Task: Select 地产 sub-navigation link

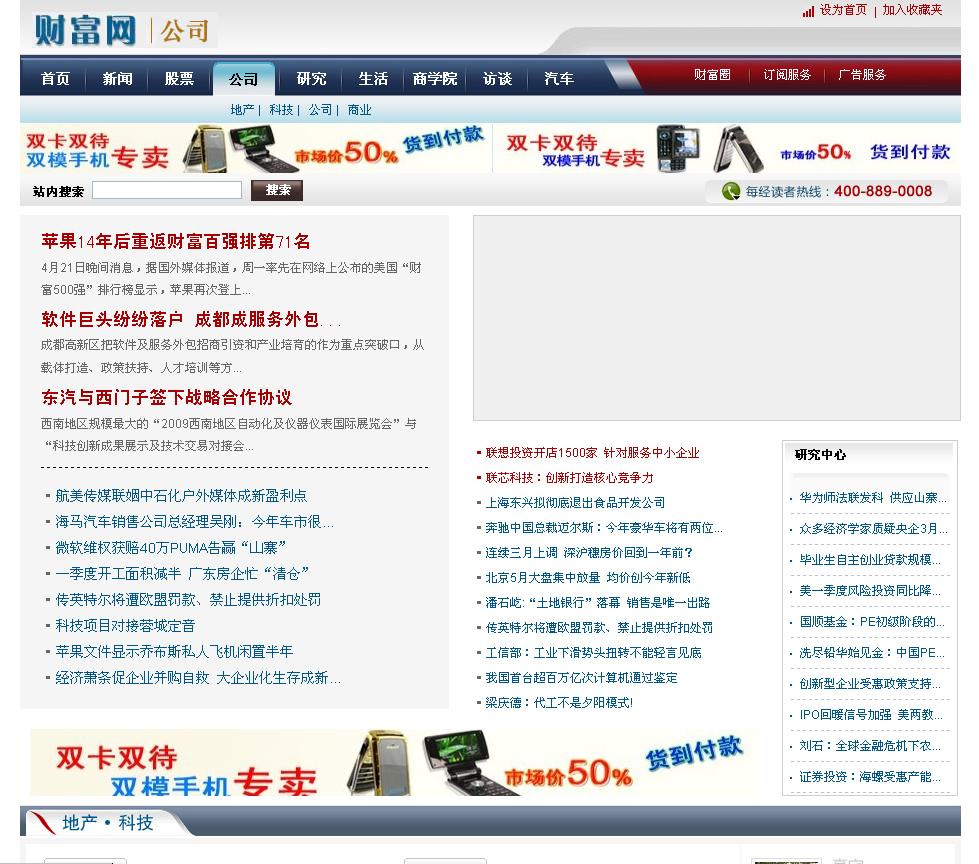Action: 242,110
